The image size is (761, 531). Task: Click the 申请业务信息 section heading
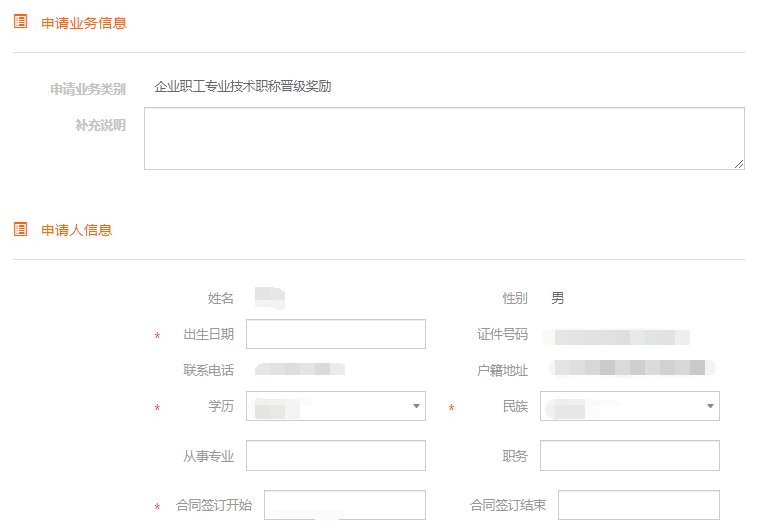pyautogui.click(x=84, y=23)
